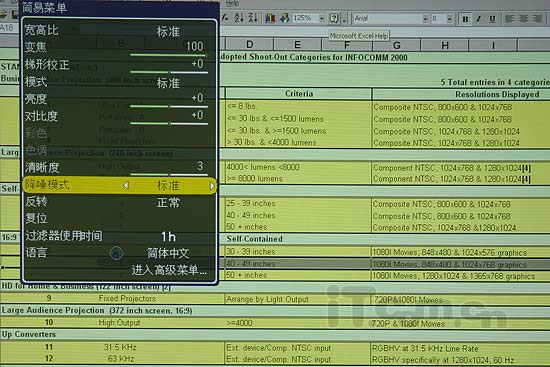The image size is (550, 367).
Task: Open the Chart Wizard icon
Action: [x=270, y=18]
